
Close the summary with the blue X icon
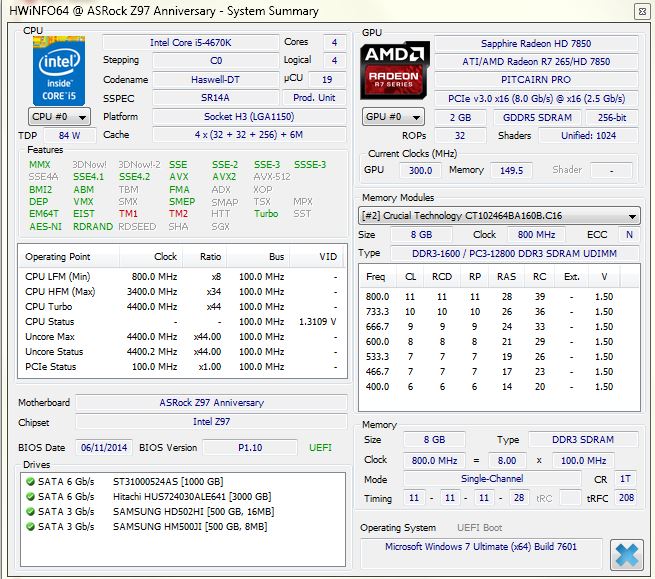click(626, 553)
